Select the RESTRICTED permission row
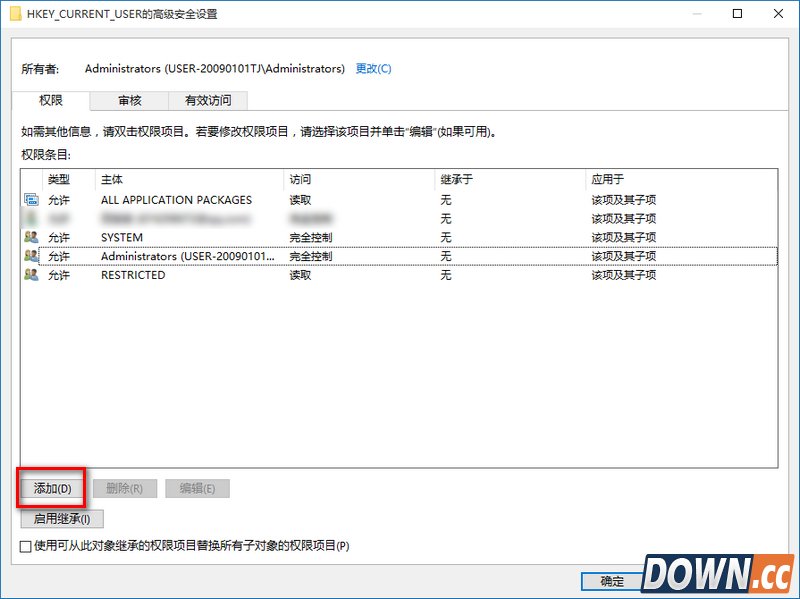This screenshot has width=800, height=599. tap(200, 275)
